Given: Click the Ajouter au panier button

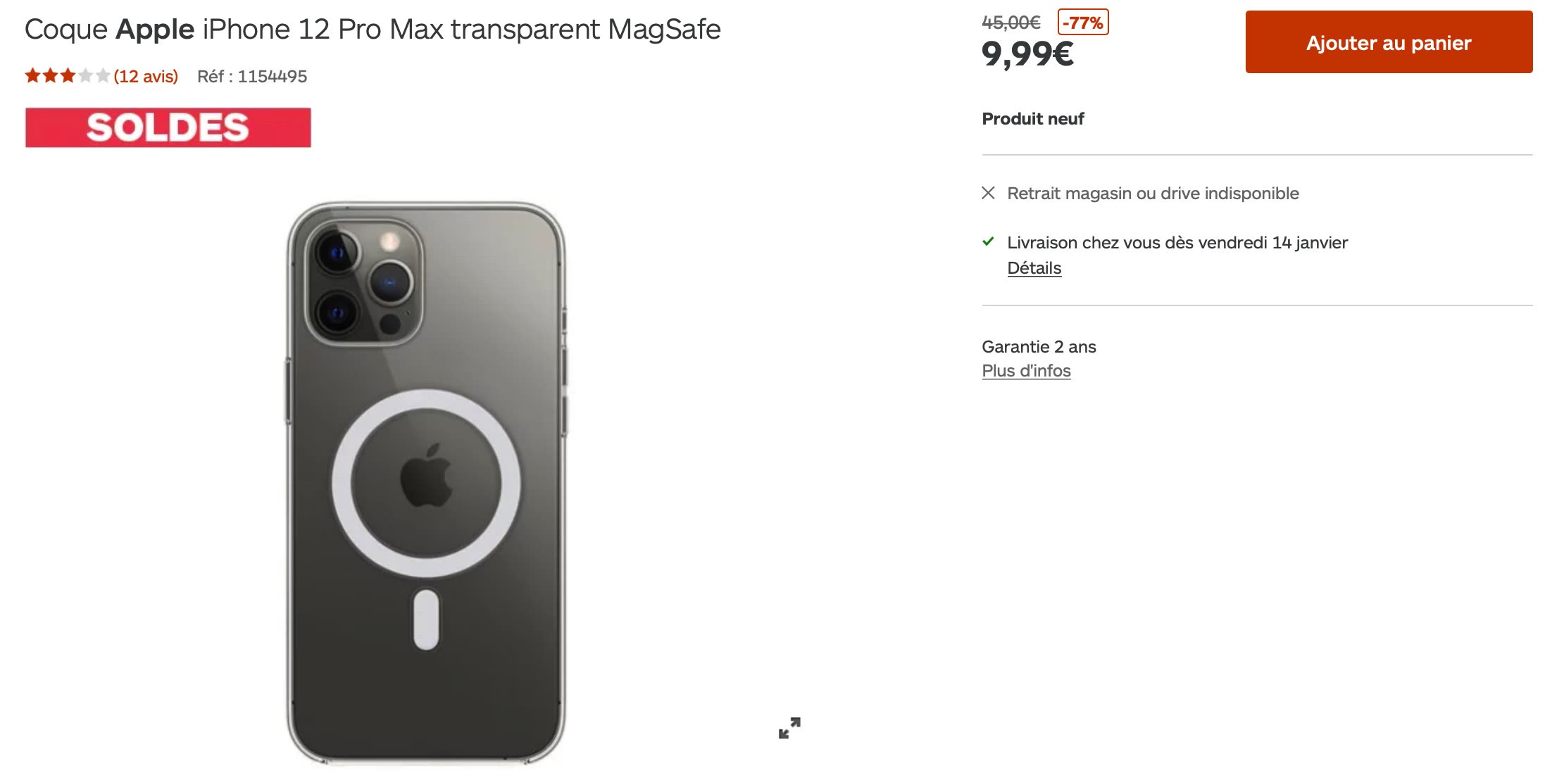Looking at the screenshot, I should click(x=1388, y=42).
